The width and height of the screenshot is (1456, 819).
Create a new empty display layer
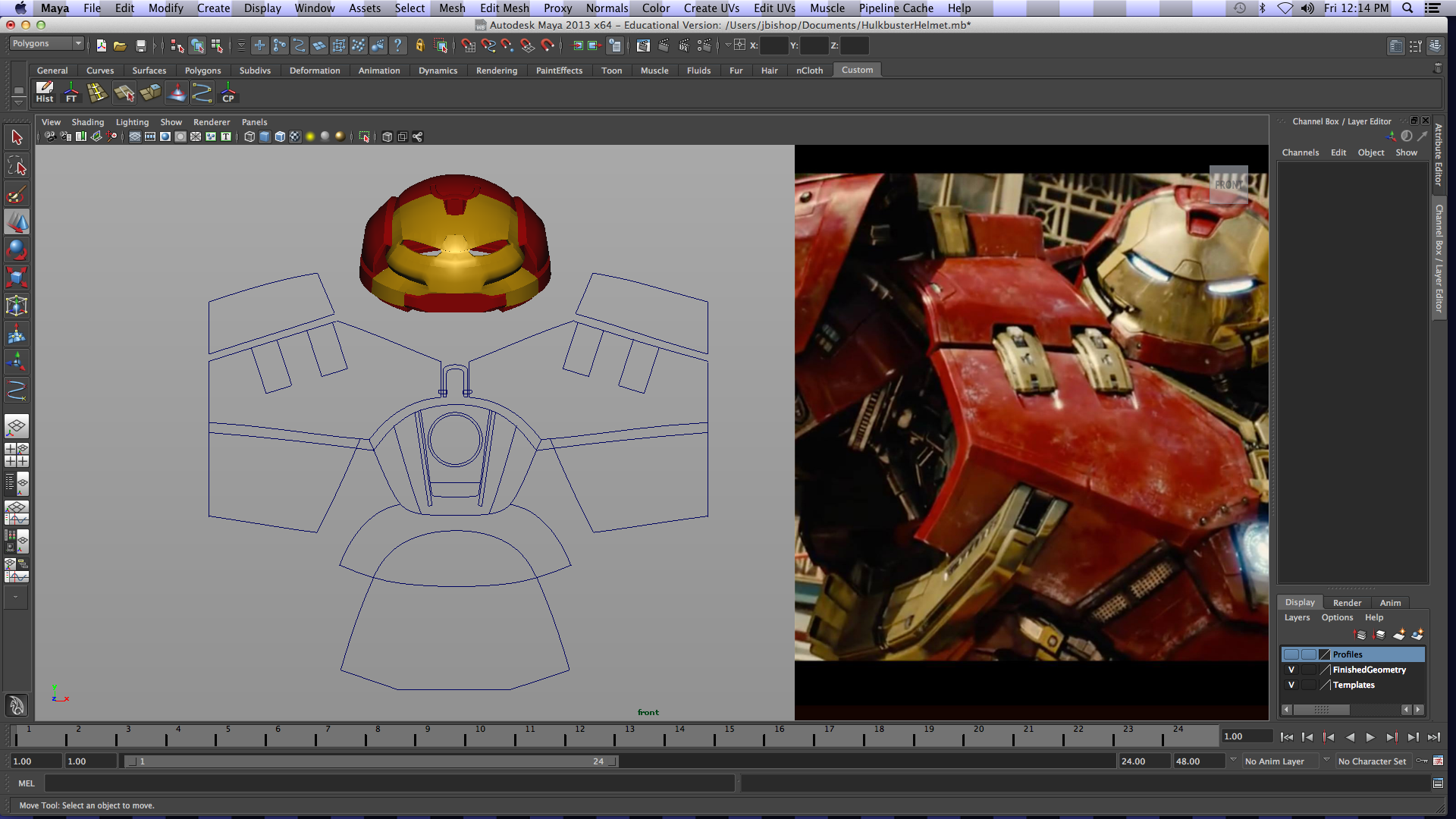1399,635
